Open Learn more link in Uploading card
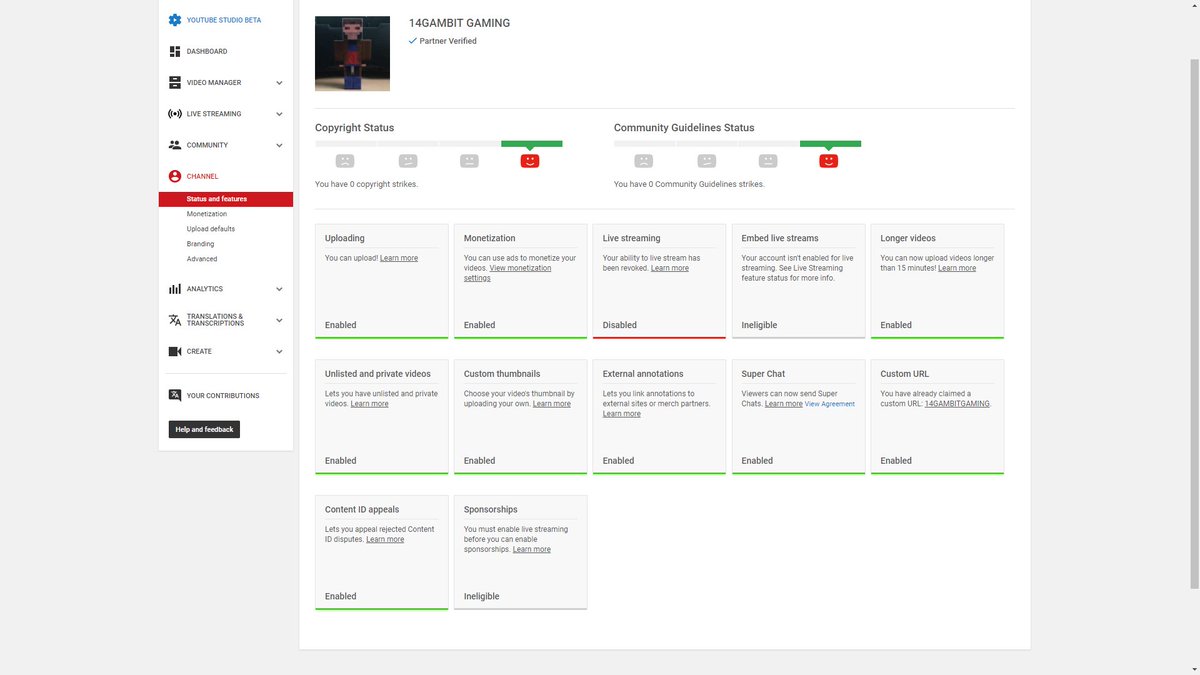The width and height of the screenshot is (1200, 675). 399,258
